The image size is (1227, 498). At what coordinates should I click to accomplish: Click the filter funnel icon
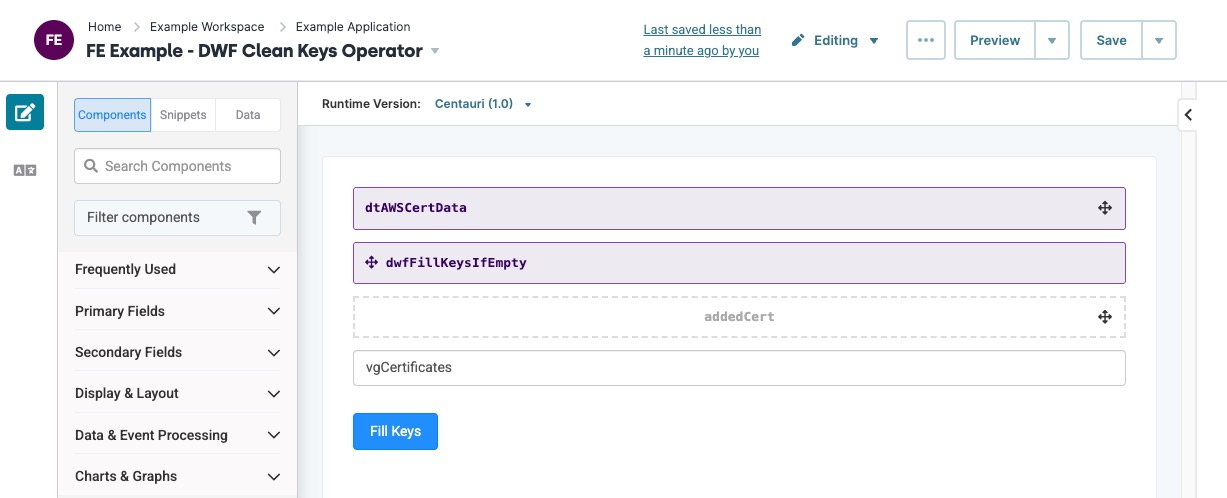[x=254, y=217]
